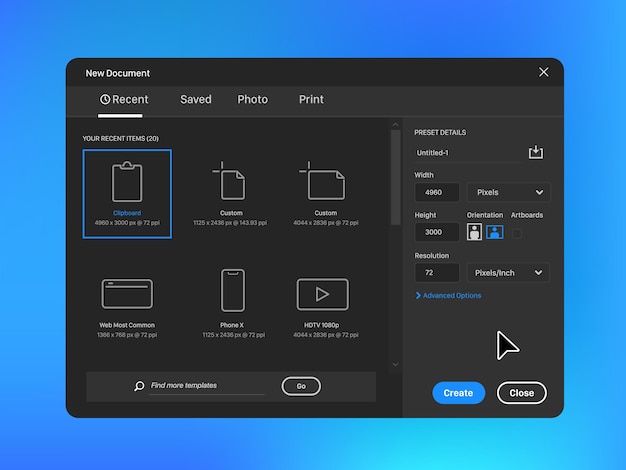Switch to the Recent tab
Viewport: 626px width, 470px height.
point(124,99)
